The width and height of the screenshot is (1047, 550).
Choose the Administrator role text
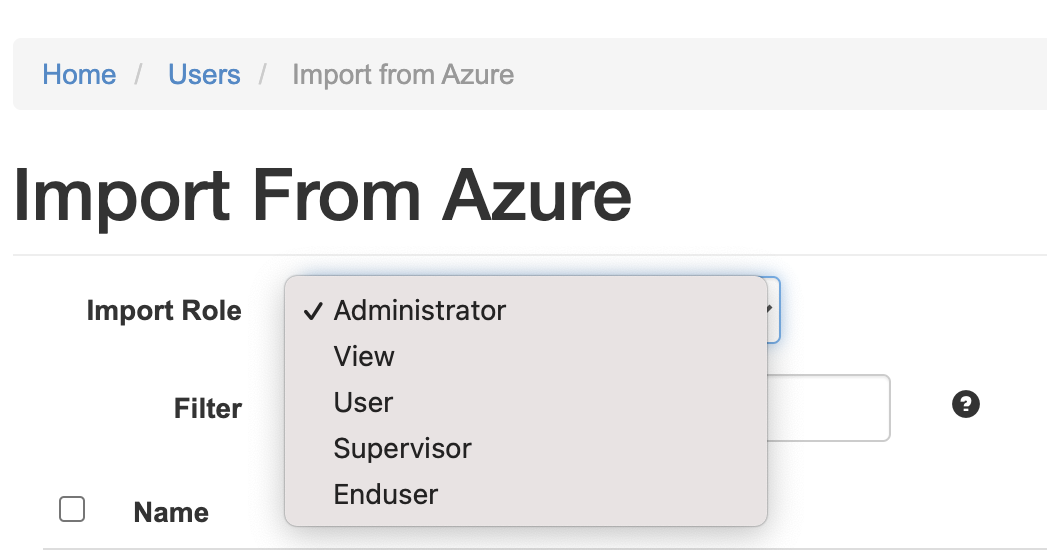point(420,311)
